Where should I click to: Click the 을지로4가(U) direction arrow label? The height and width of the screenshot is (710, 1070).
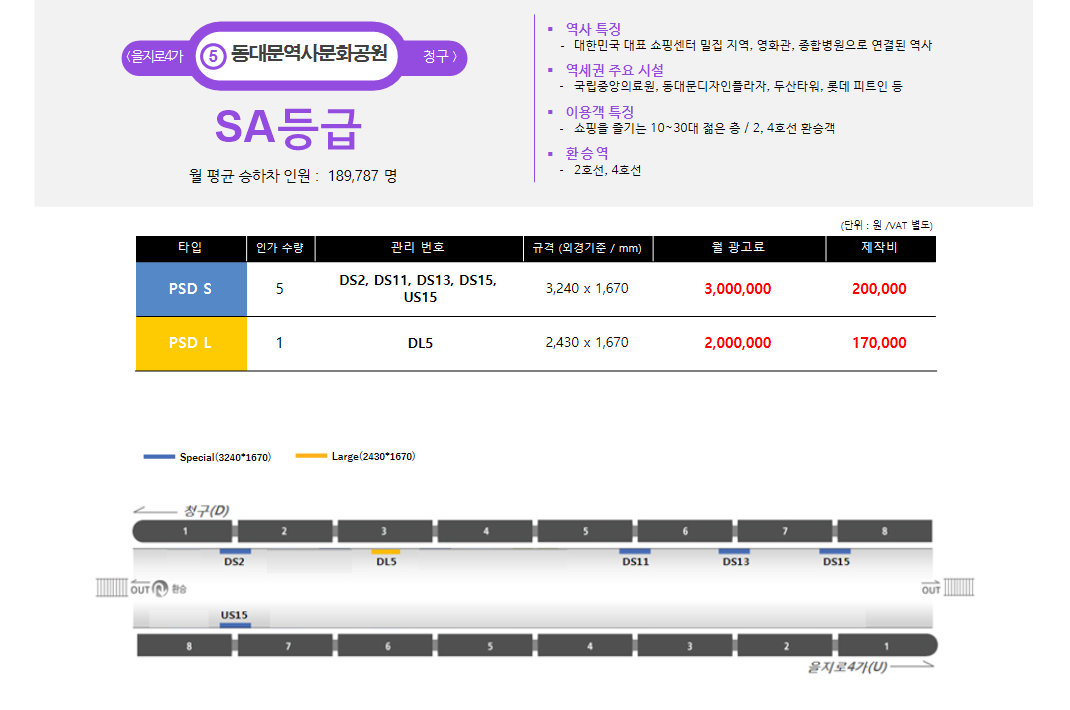(x=871, y=666)
